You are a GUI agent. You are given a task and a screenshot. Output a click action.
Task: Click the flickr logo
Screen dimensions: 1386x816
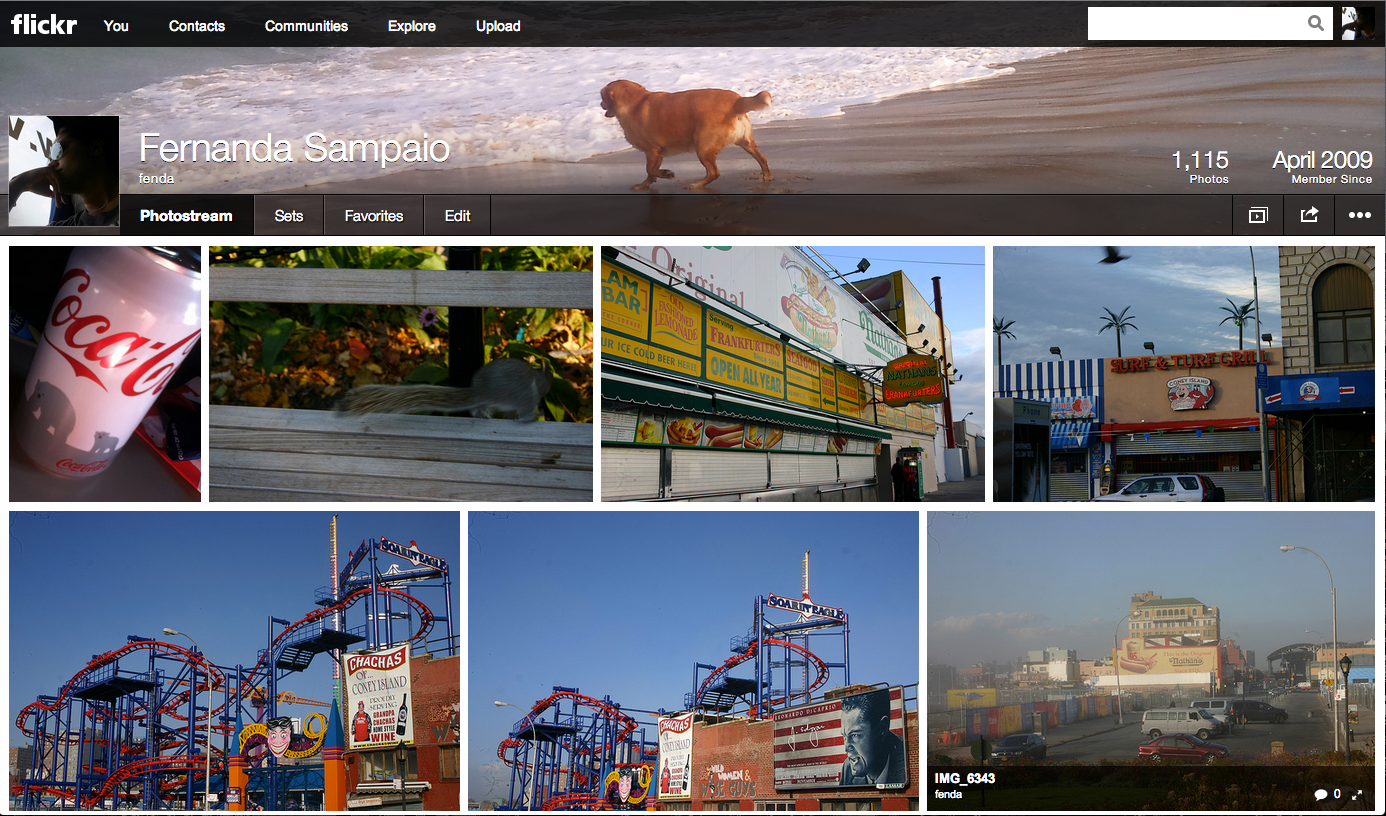pos(44,24)
